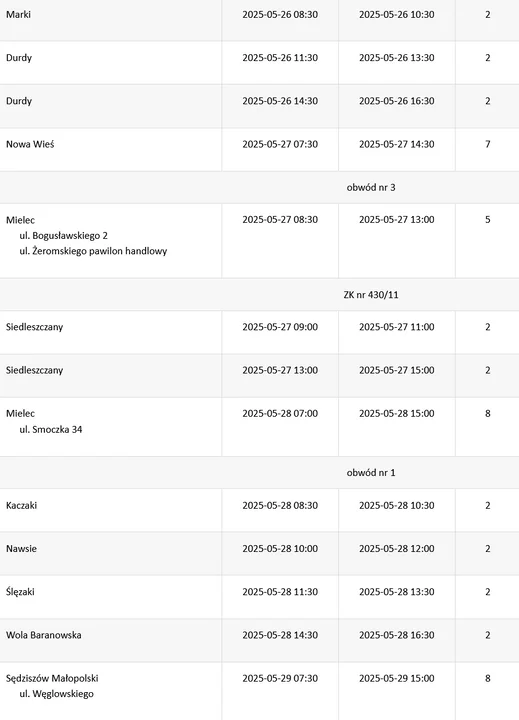
Task: Select start time 2025-05-29 07:30
Action: tap(280, 678)
